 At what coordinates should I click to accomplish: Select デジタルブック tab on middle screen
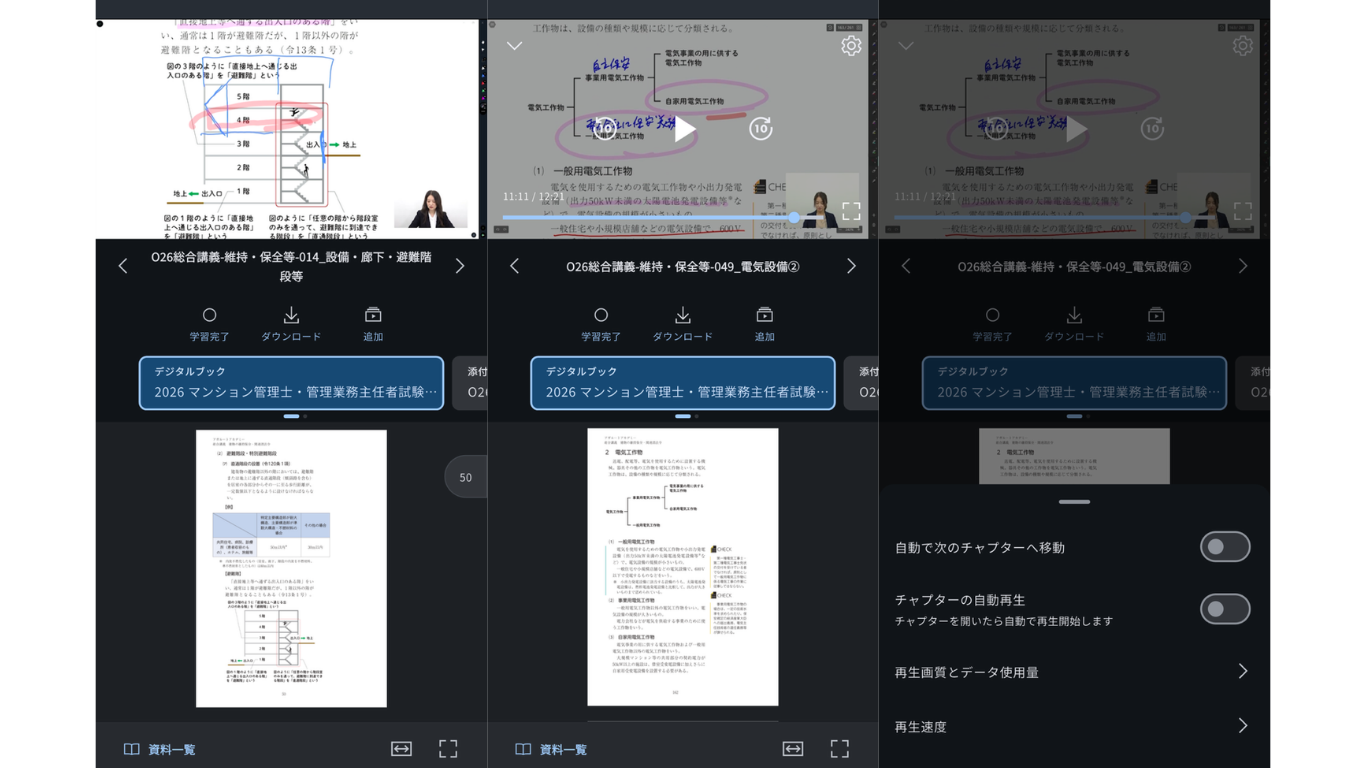(x=683, y=383)
